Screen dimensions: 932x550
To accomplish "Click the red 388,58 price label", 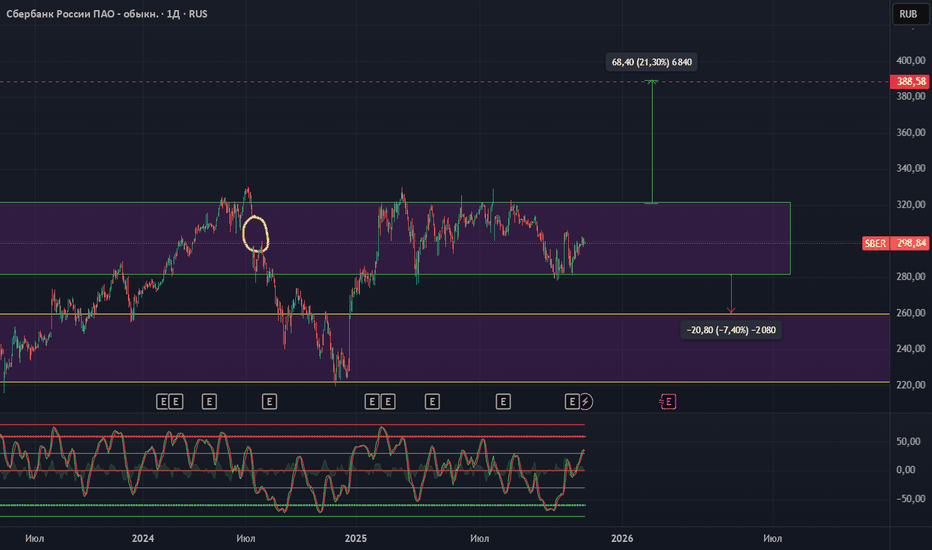I will pyautogui.click(x=908, y=82).
